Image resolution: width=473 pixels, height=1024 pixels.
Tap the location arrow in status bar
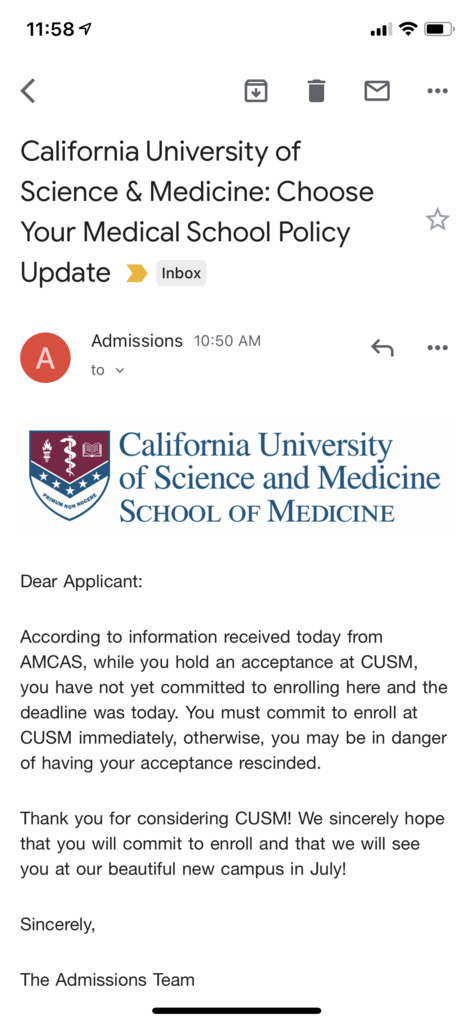[x=85, y=29]
